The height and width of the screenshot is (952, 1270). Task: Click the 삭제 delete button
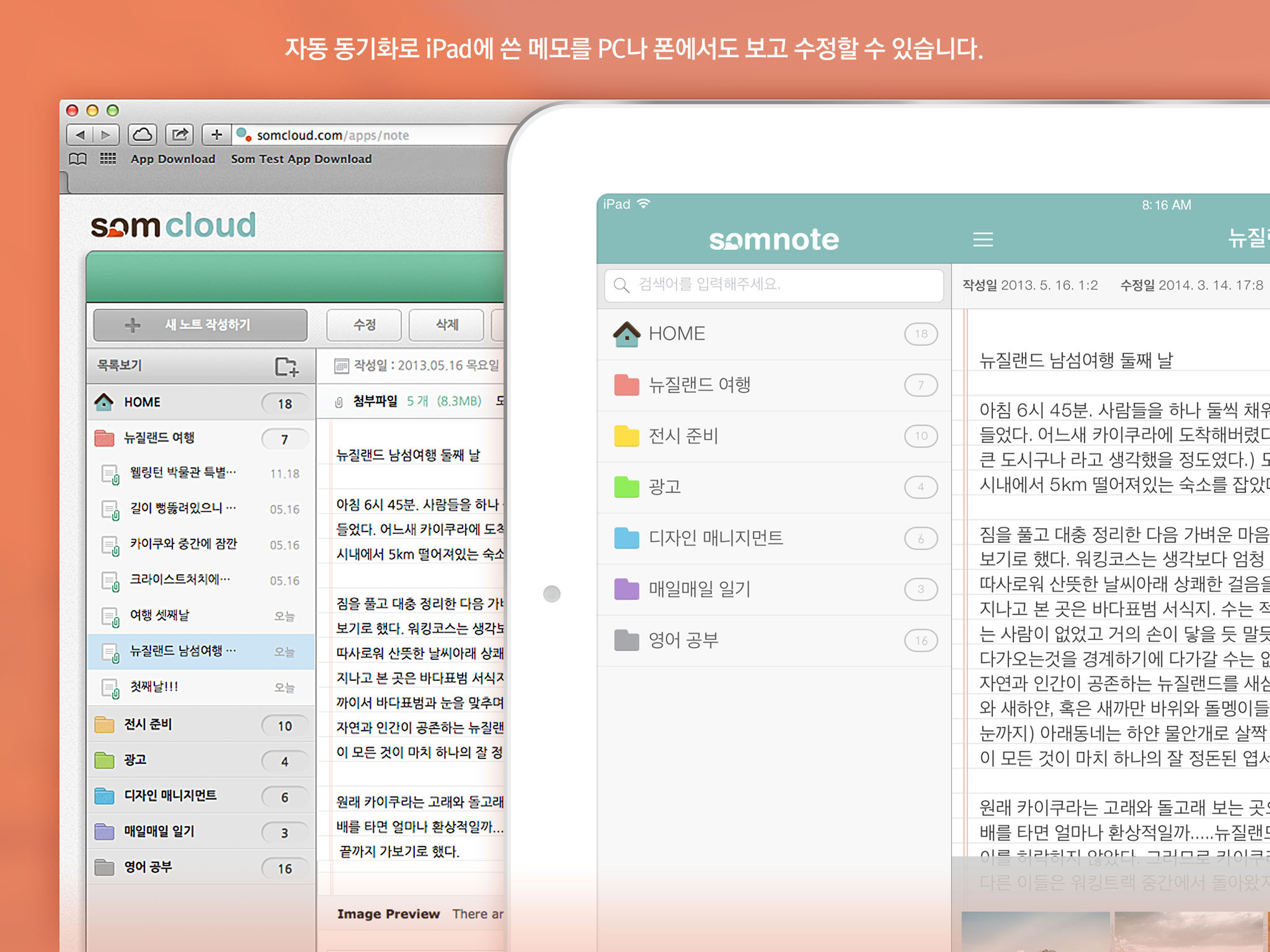447,325
